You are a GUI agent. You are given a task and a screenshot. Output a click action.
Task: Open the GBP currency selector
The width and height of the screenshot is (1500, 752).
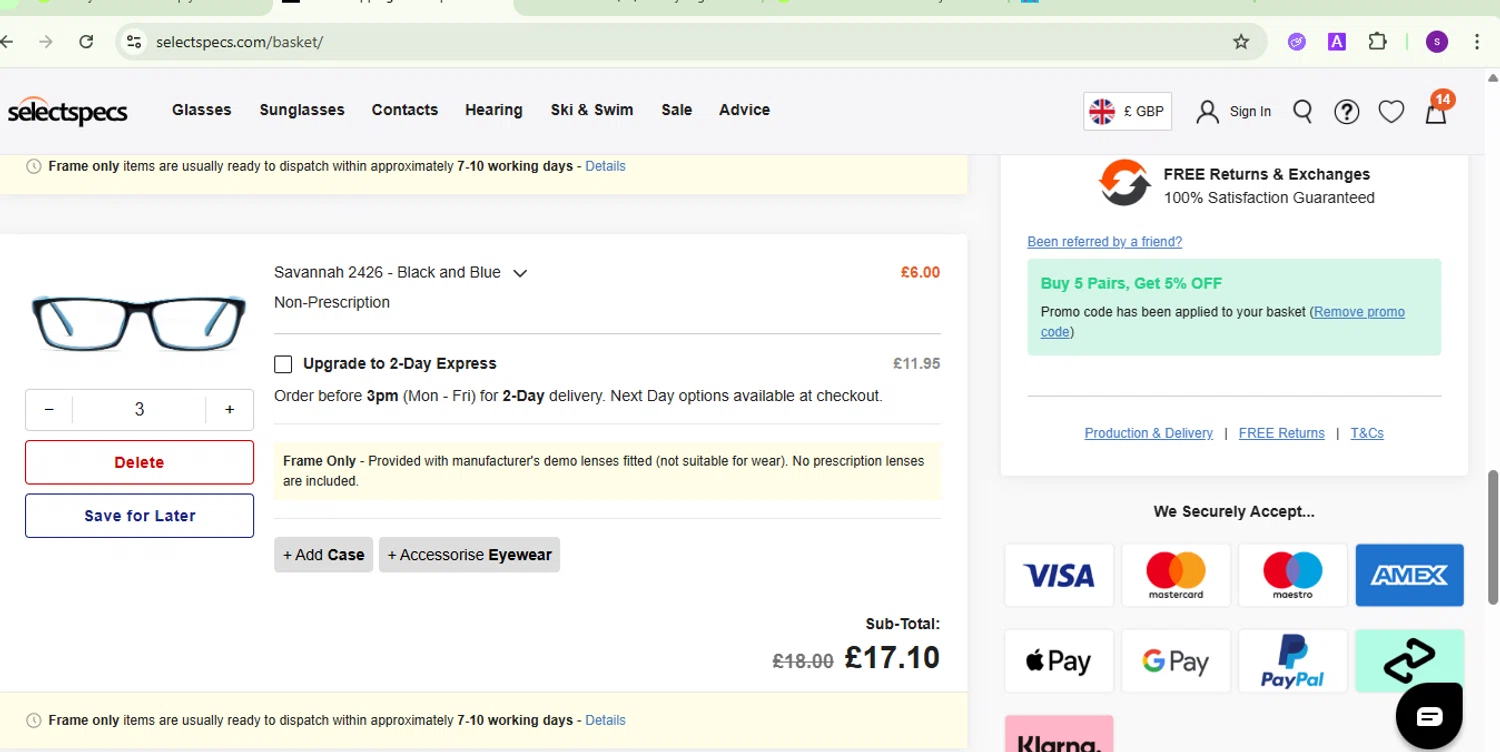click(x=1127, y=112)
